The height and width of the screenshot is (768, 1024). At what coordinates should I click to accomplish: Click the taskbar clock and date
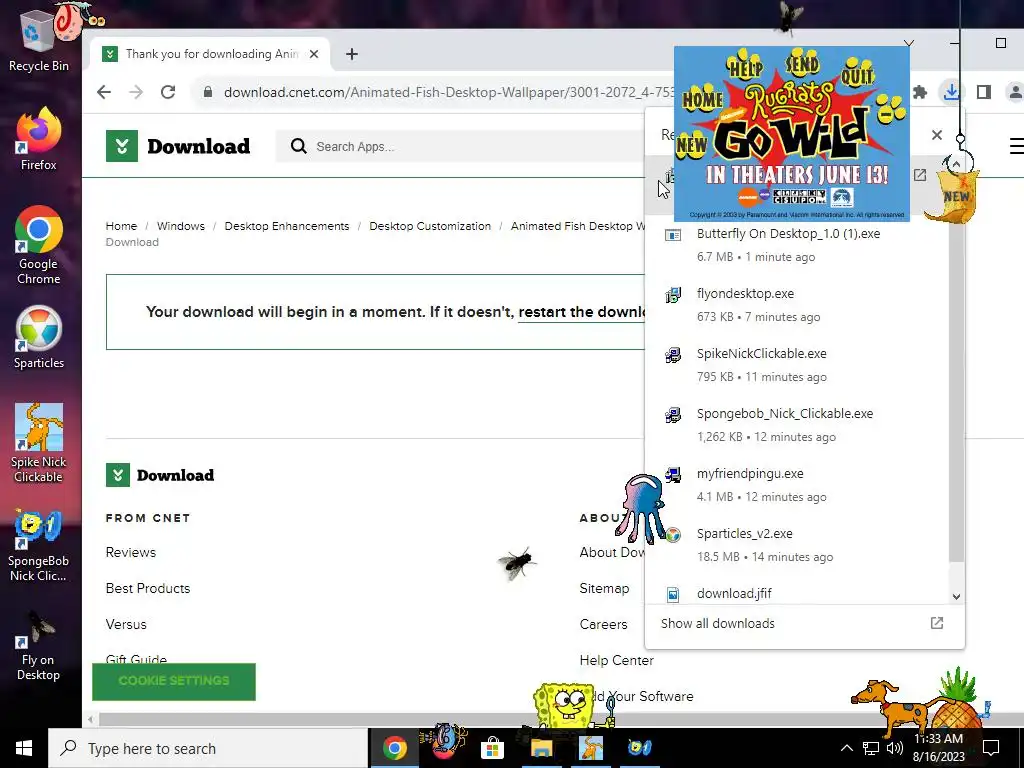[938, 748]
